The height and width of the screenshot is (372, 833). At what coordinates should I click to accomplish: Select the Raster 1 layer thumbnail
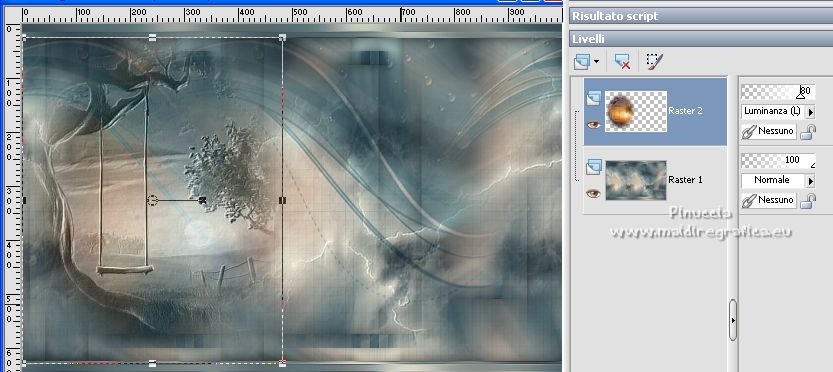tap(636, 180)
